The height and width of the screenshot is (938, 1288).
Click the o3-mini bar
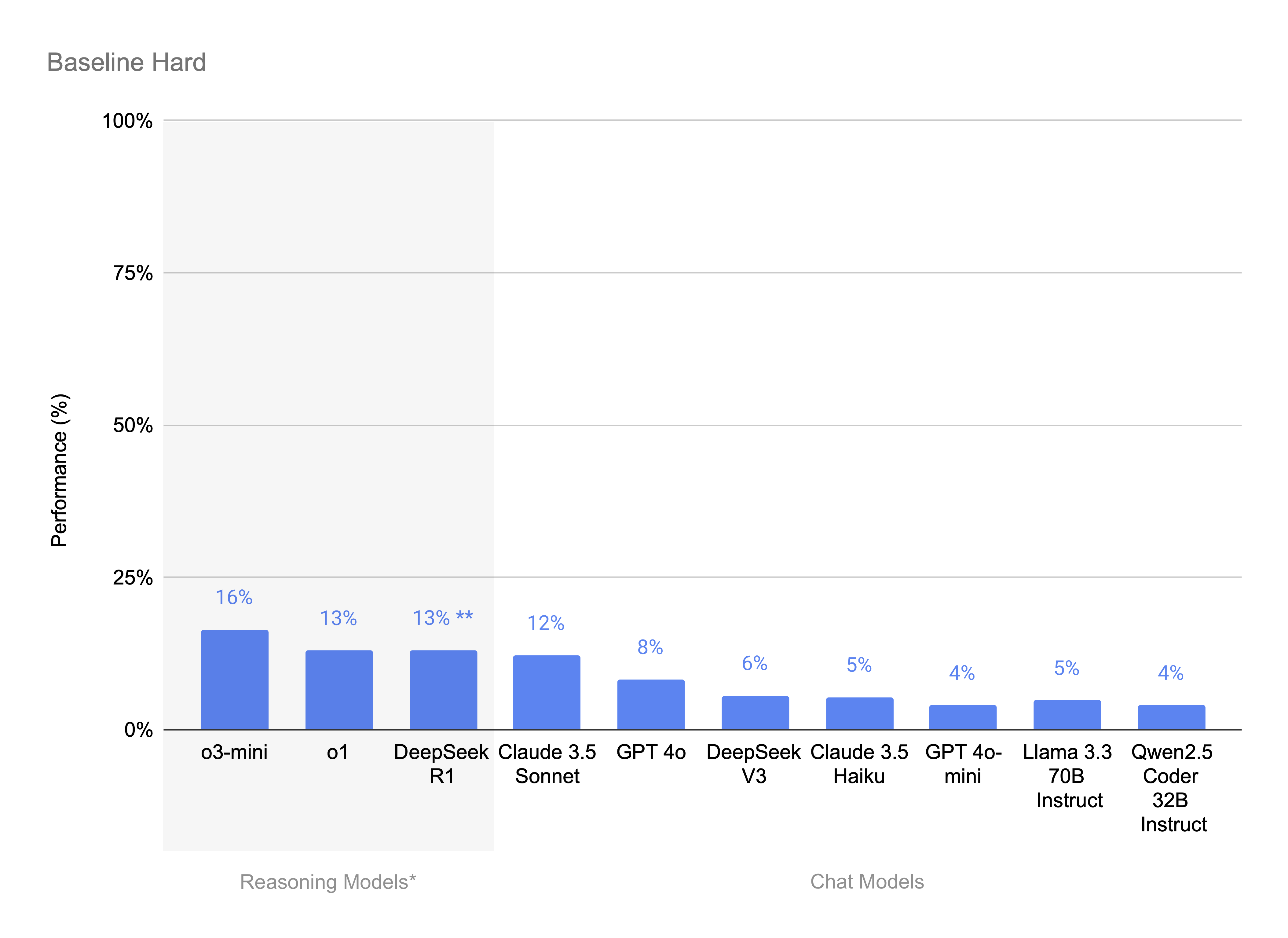[x=235, y=680]
